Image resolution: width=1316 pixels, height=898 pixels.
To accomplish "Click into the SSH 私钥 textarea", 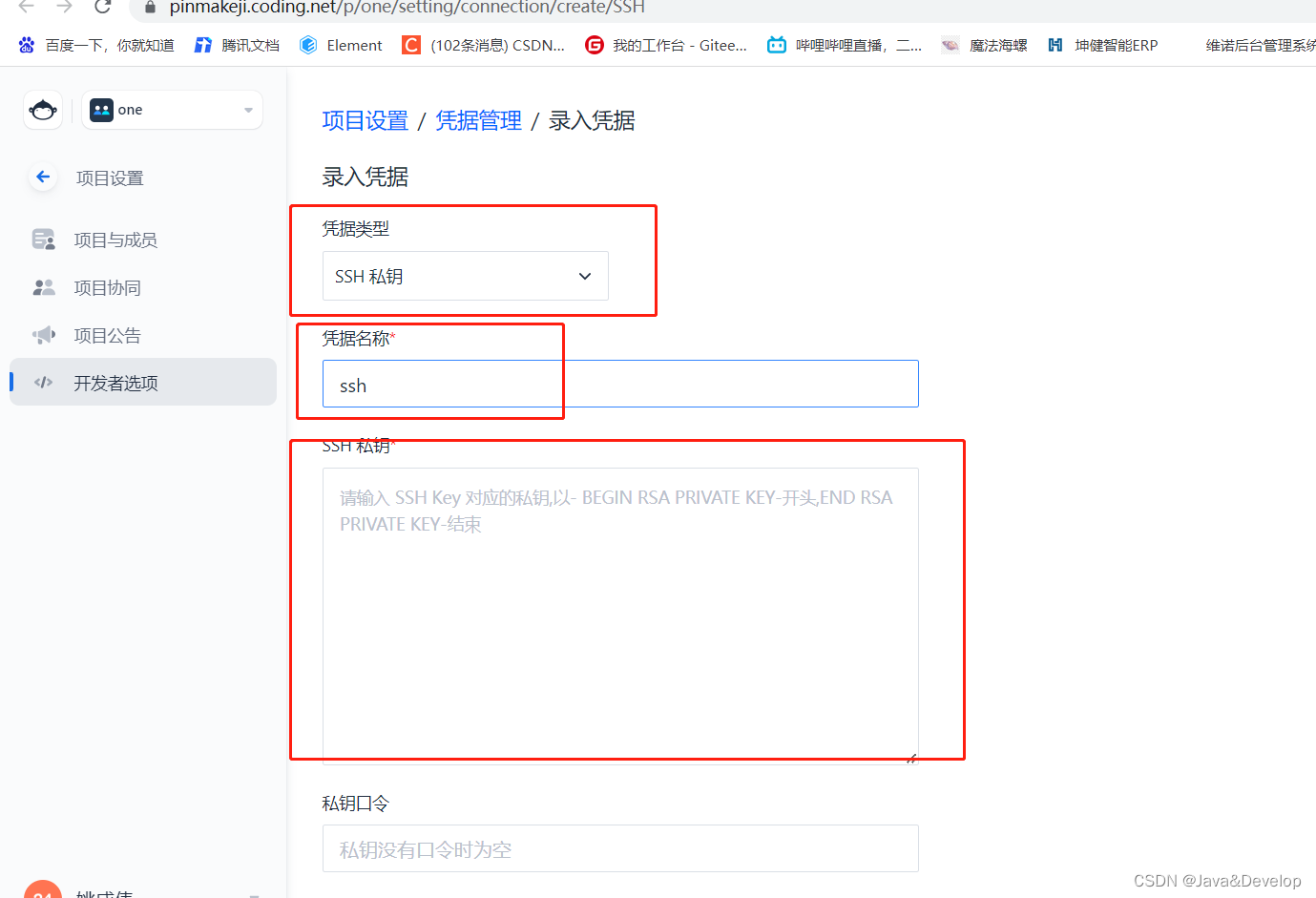I will click(620, 616).
